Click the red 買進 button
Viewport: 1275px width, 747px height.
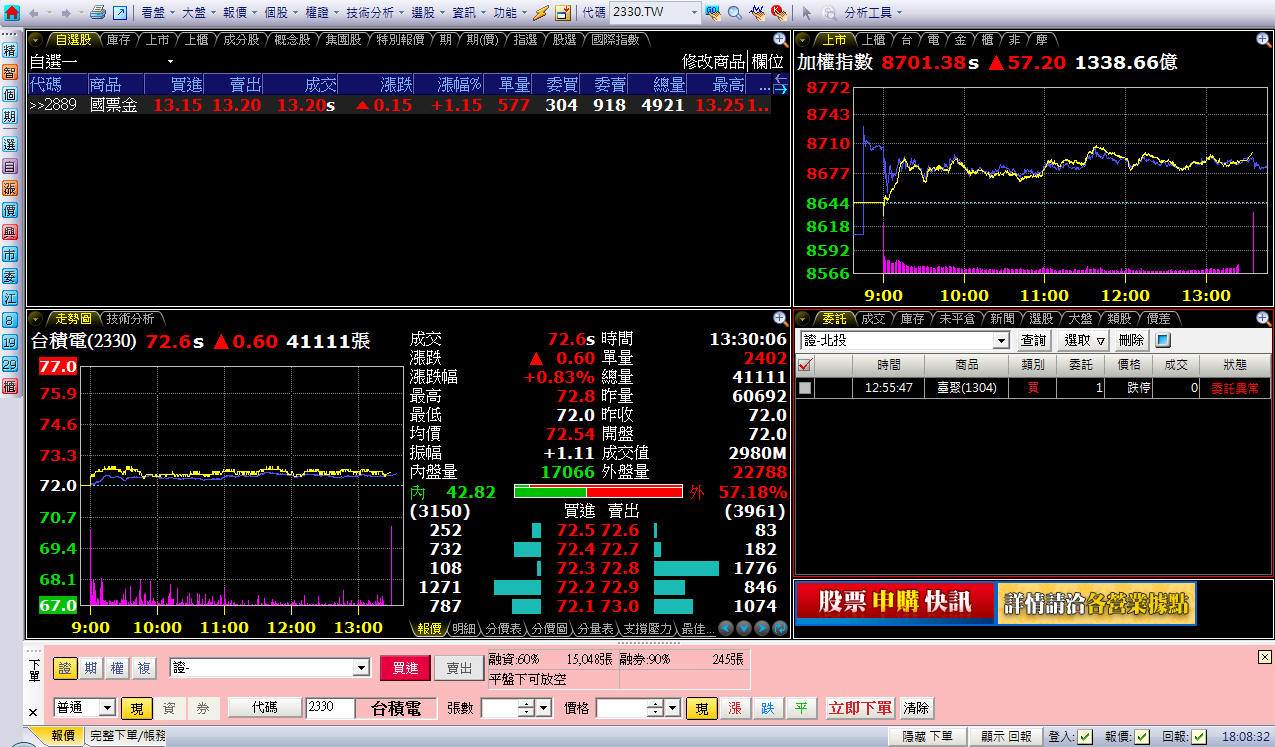click(x=404, y=668)
